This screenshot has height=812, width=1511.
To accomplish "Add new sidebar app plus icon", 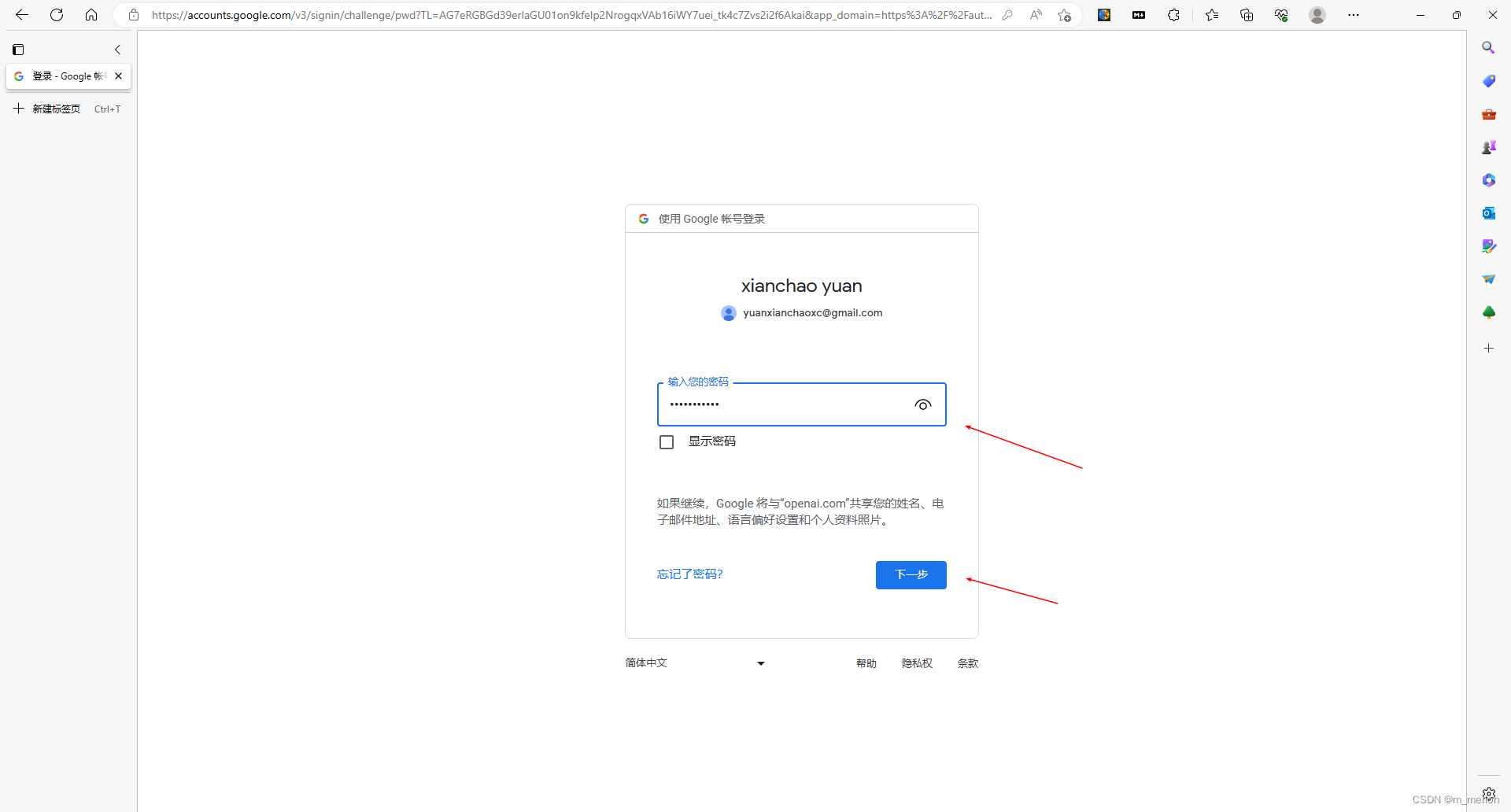I will (1488, 348).
